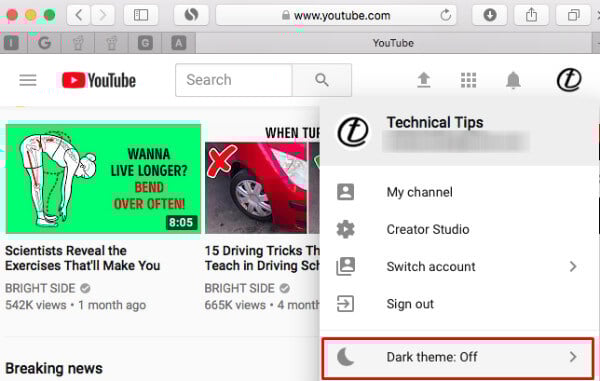600x381 pixels.
Task: Switch to the first pinned 'I' tab
Action: tap(11, 43)
